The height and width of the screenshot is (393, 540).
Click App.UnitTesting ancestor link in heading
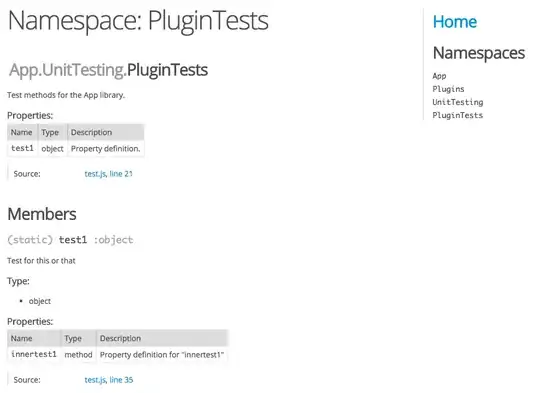(68, 70)
